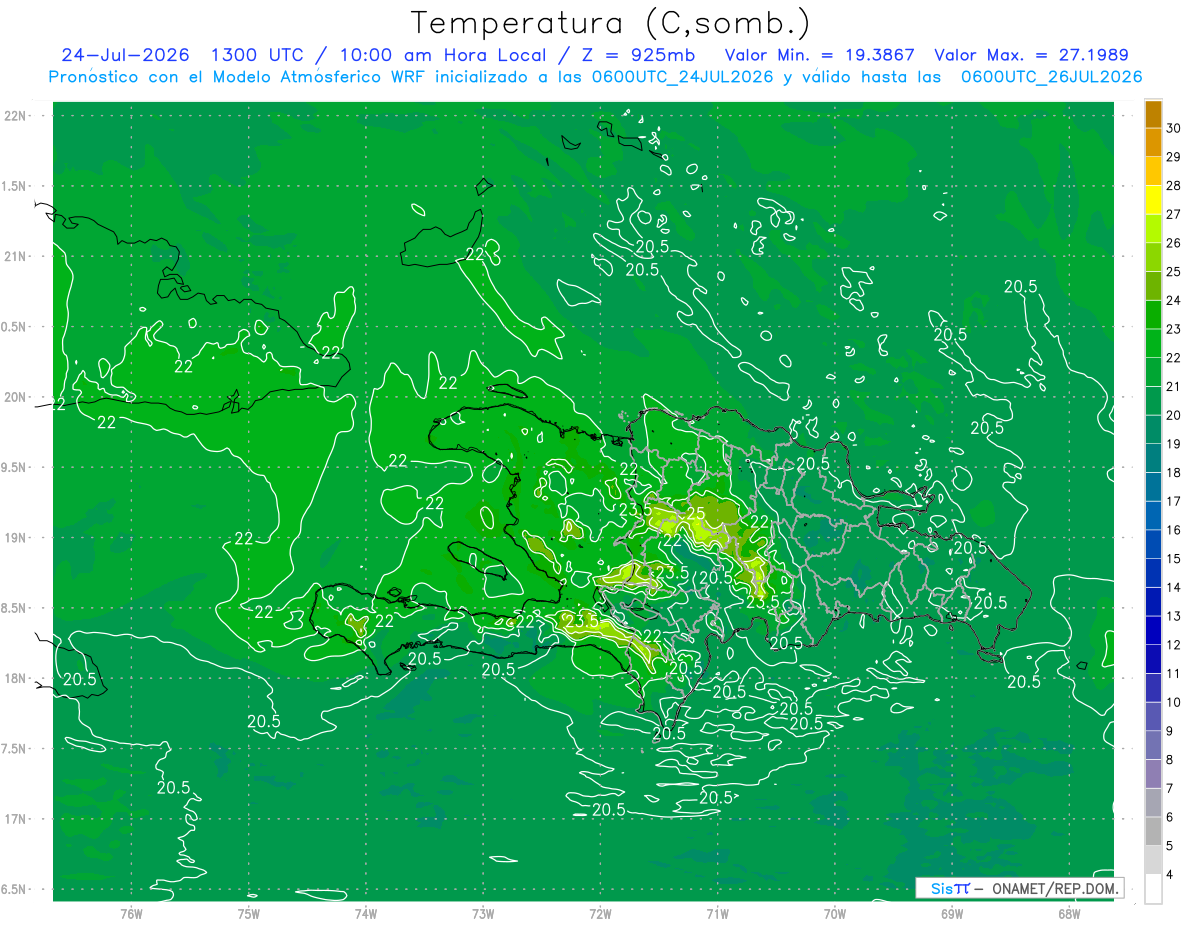Click the '68W' longitude axis label
The height and width of the screenshot is (927, 1200).
pyautogui.click(x=1068, y=913)
